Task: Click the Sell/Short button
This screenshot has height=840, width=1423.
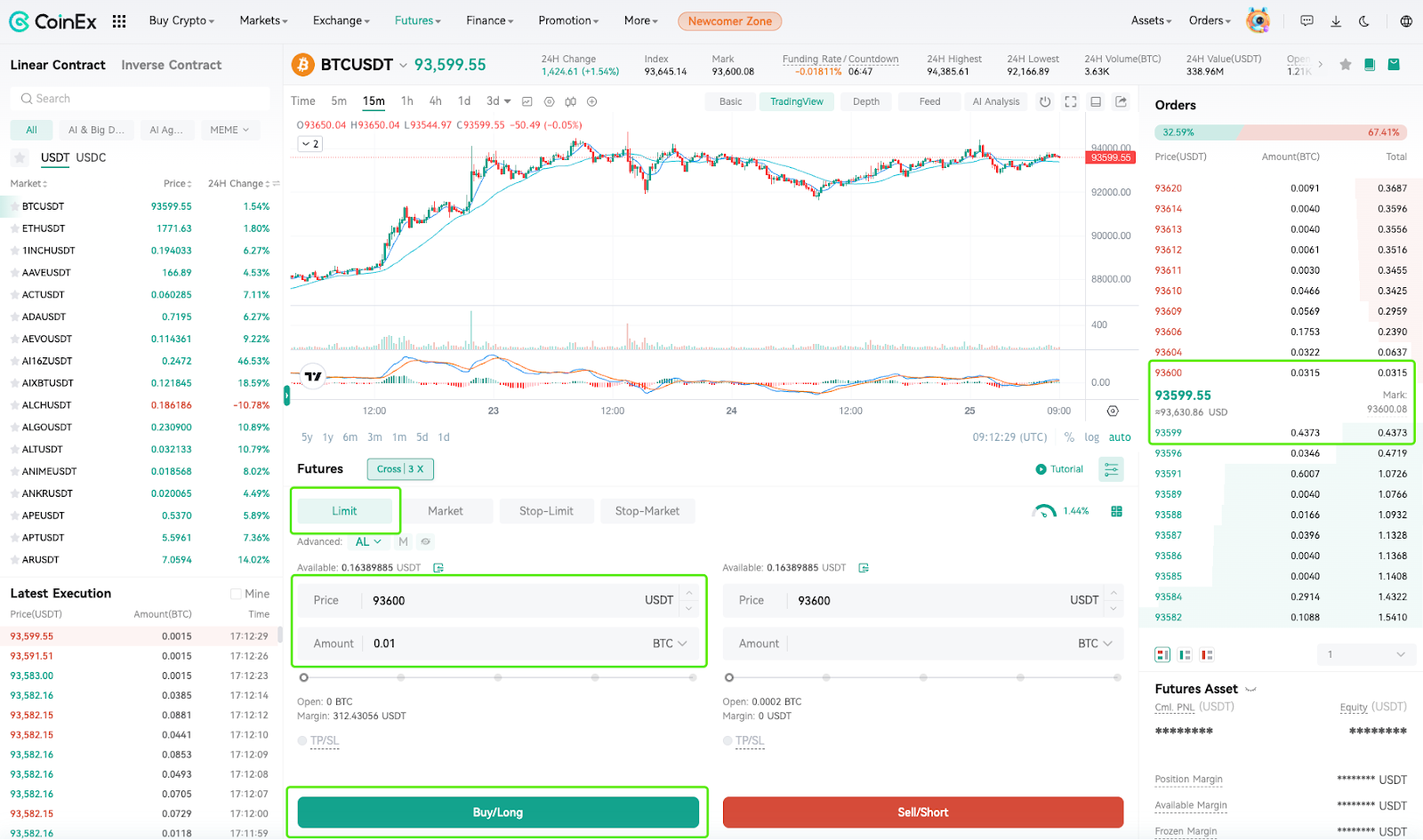Action: tap(923, 812)
